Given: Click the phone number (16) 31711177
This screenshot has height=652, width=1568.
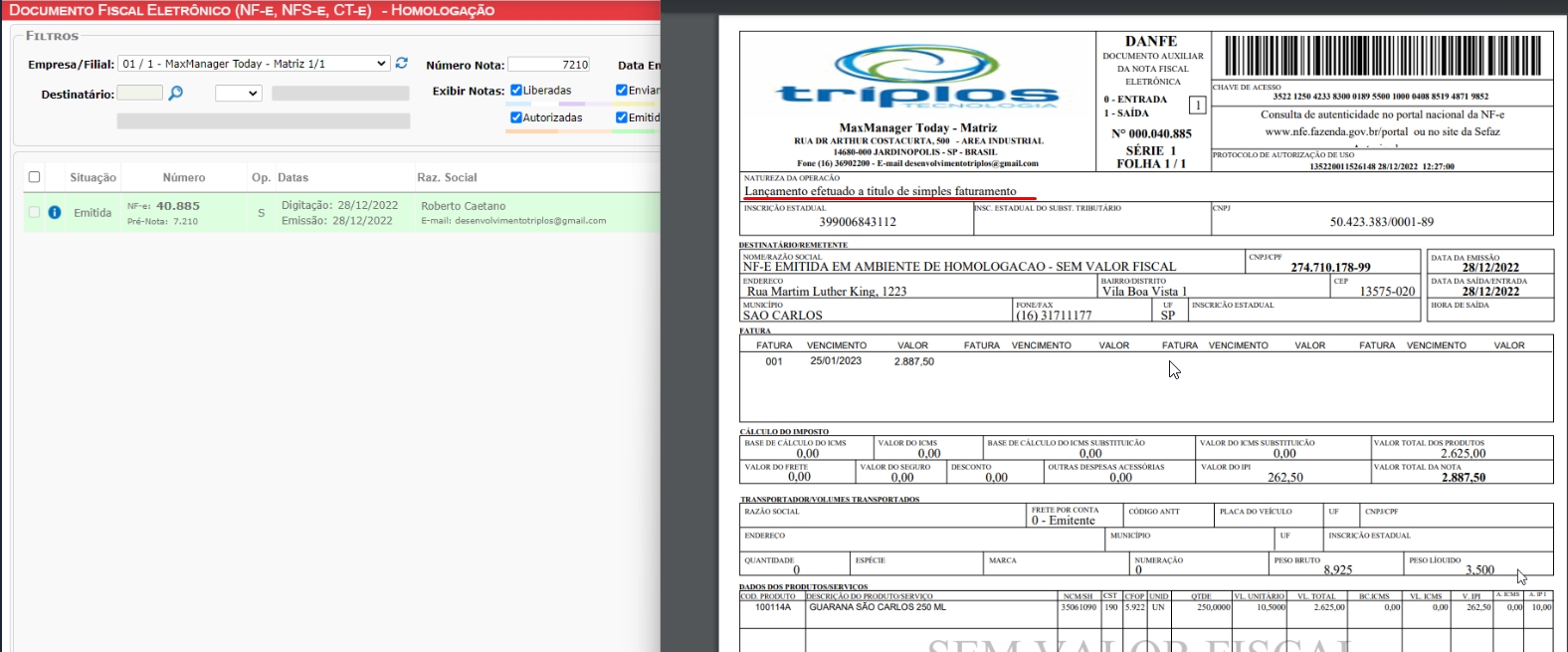Looking at the screenshot, I should point(1053,316).
